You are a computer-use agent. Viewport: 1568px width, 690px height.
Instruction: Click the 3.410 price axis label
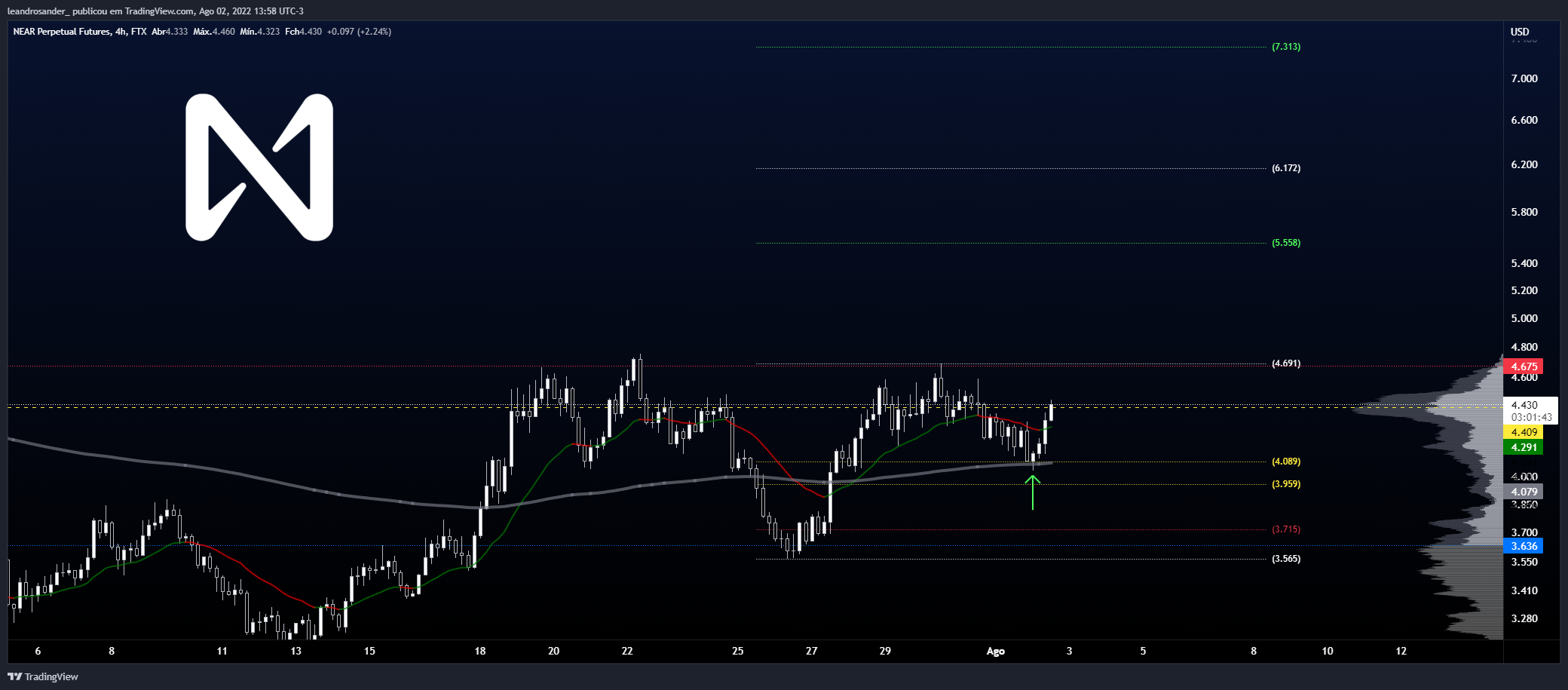tap(1524, 590)
